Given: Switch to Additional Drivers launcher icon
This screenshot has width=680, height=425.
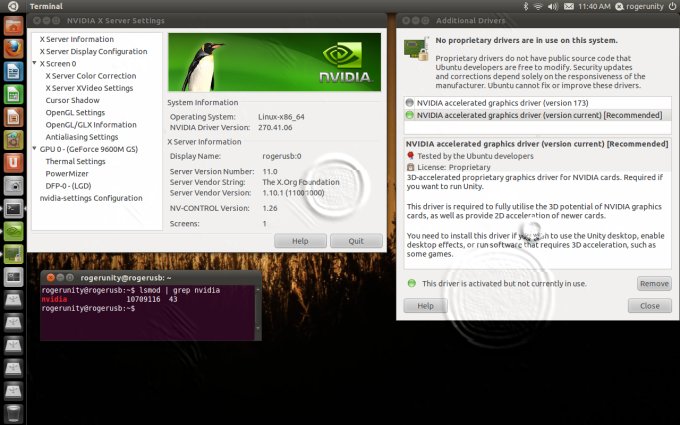Looking at the screenshot, I should click(13, 254).
